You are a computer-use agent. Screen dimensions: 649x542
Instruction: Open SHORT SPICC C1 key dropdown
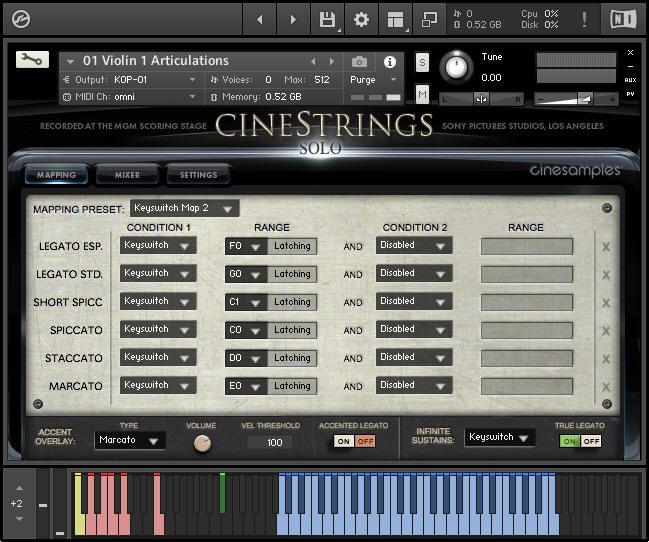(x=246, y=302)
